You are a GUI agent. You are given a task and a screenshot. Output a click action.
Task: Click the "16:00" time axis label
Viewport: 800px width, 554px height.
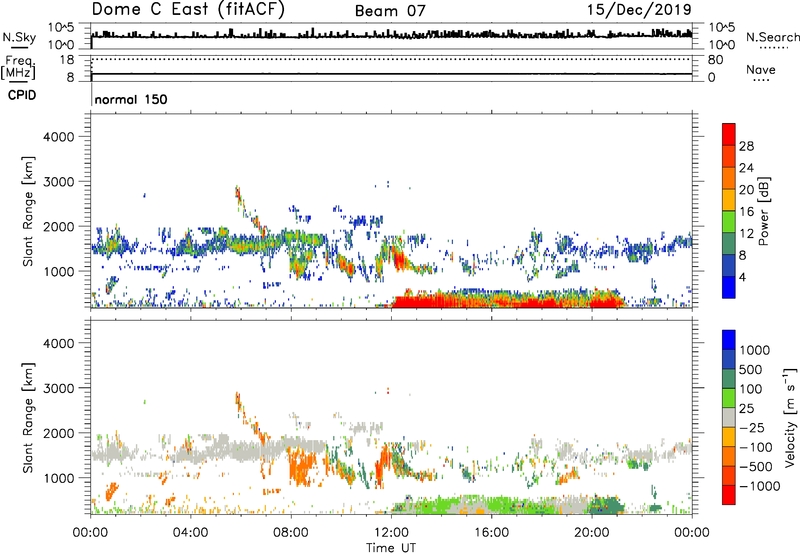pos(491,533)
